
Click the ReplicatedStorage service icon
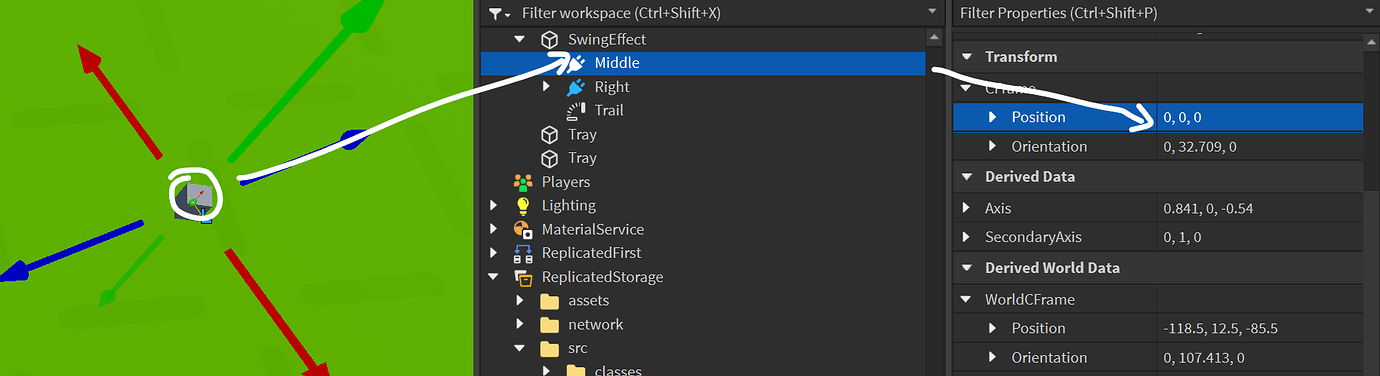tap(522, 277)
